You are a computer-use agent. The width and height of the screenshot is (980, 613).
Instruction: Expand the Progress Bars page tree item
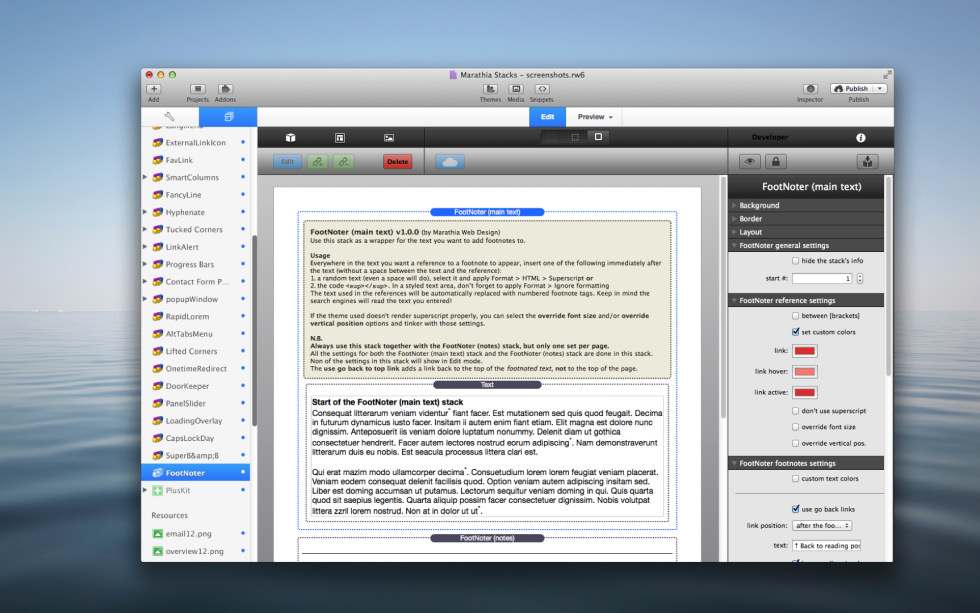pyautogui.click(x=145, y=264)
